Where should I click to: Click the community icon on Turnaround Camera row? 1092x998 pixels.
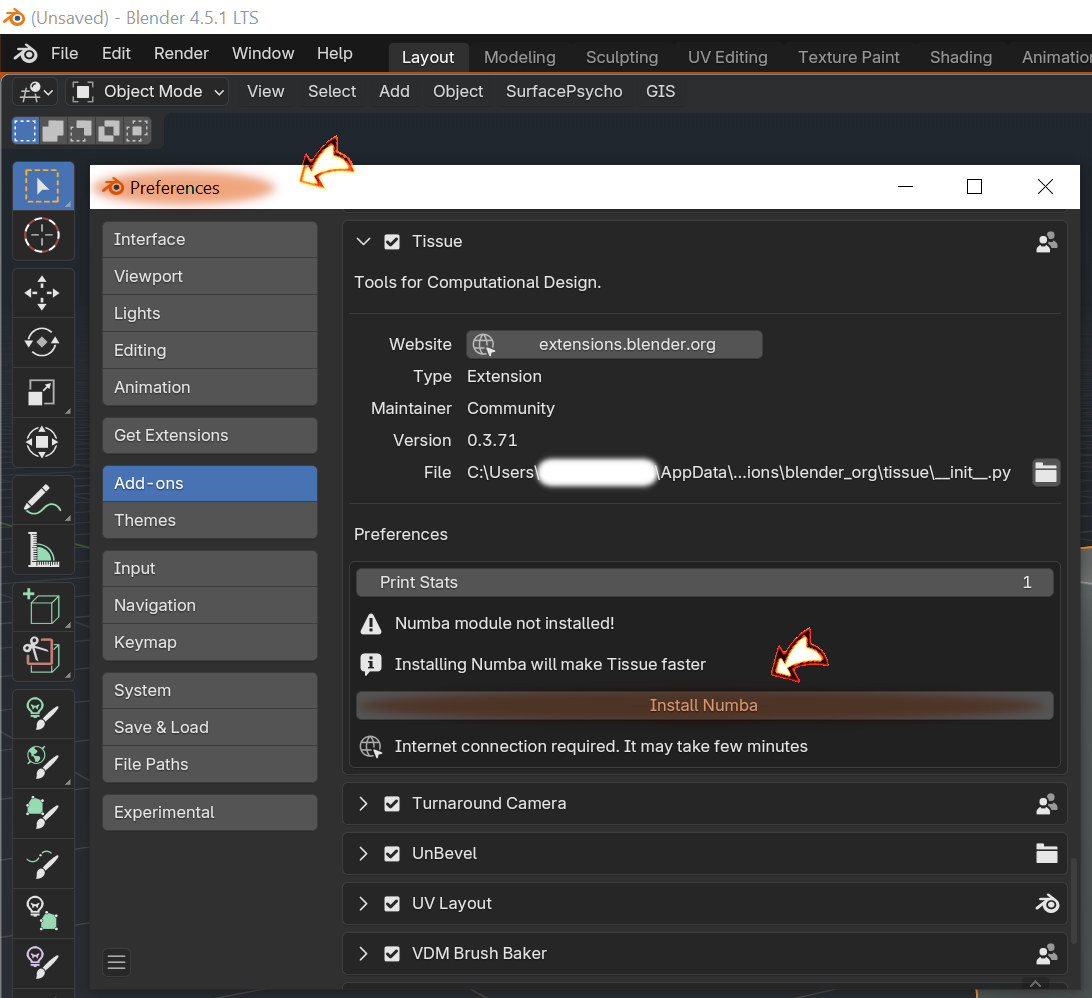[1046, 804]
